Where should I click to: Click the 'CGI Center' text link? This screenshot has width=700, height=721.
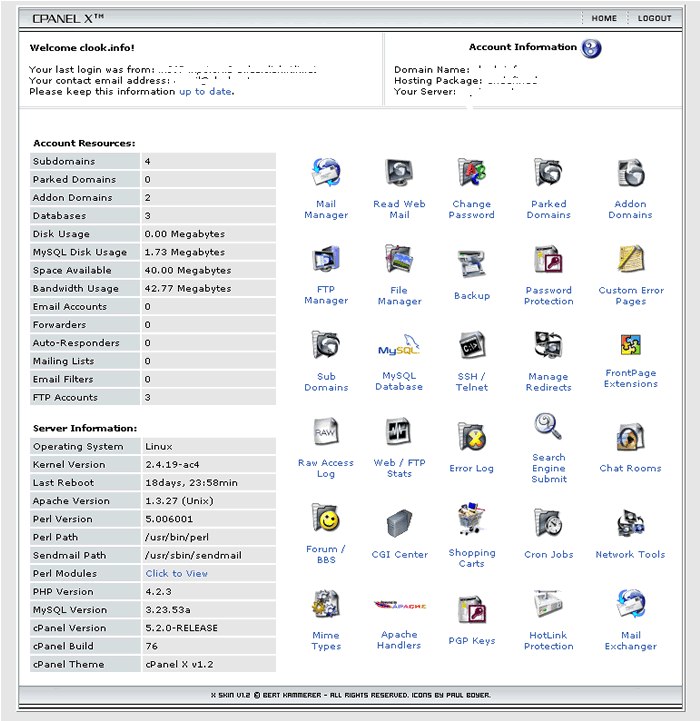point(399,555)
